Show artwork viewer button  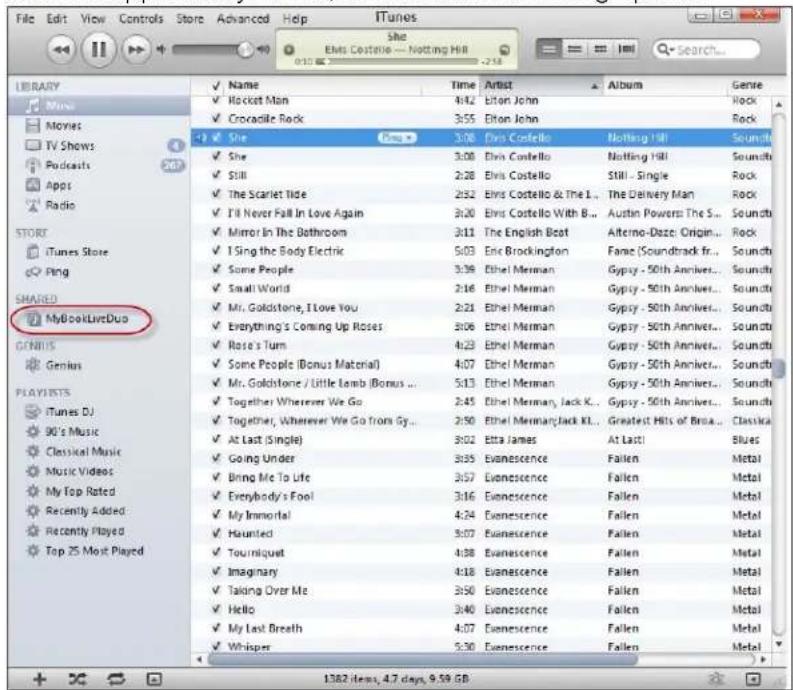click(x=154, y=679)
